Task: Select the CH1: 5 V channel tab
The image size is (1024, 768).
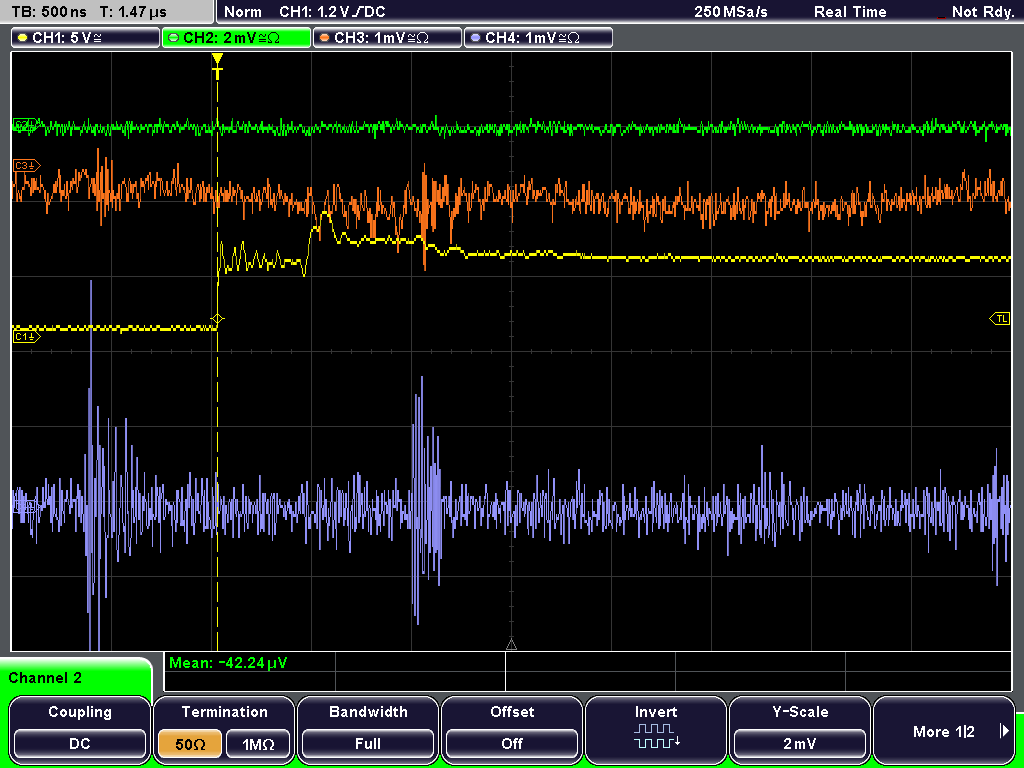Action: tap(86, 37)
